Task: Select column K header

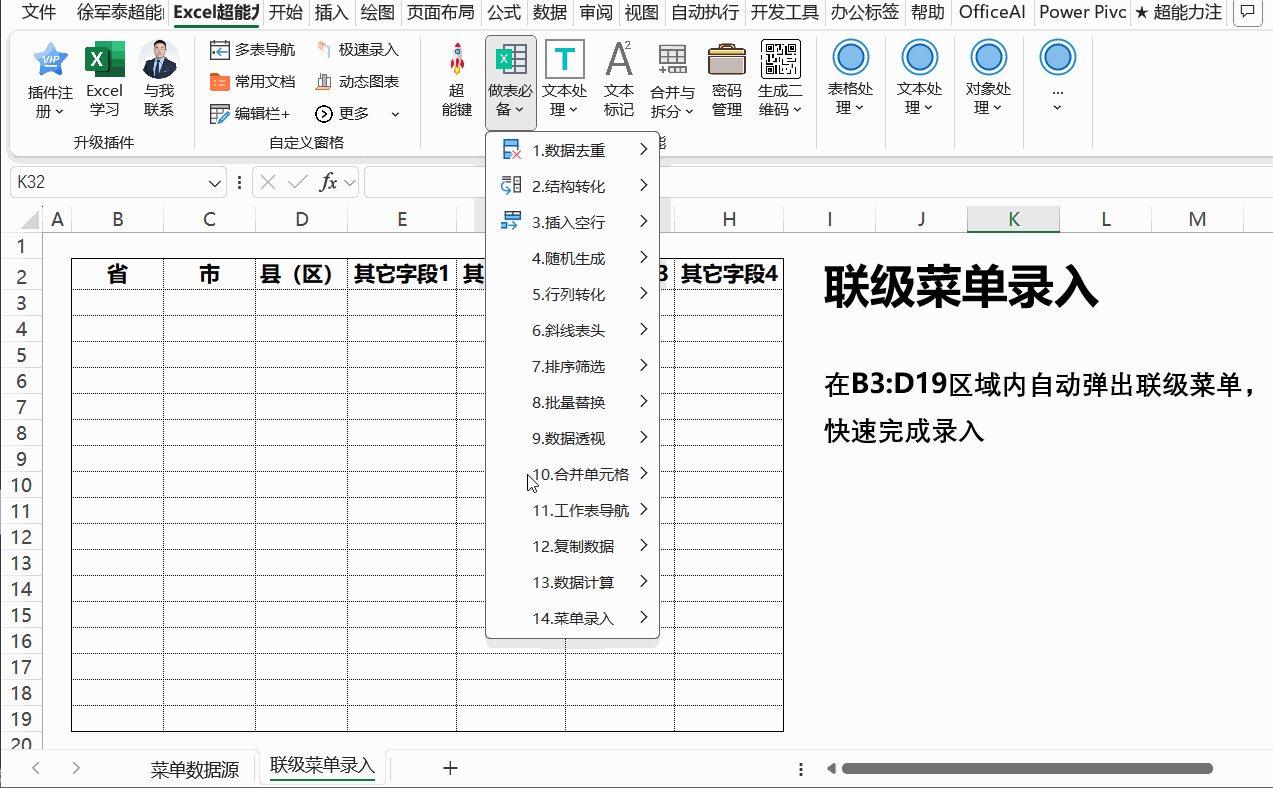Action: (1013, 220)
